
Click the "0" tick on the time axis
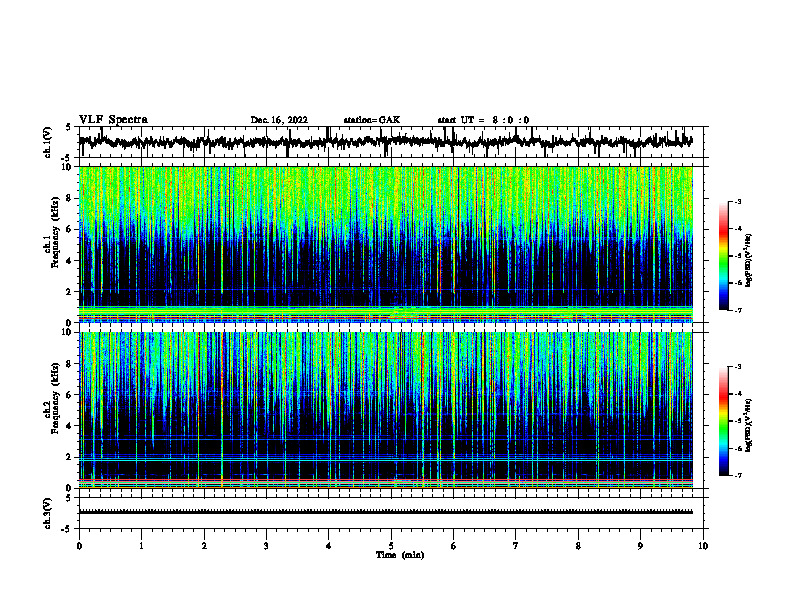click(x=79, y=546)
